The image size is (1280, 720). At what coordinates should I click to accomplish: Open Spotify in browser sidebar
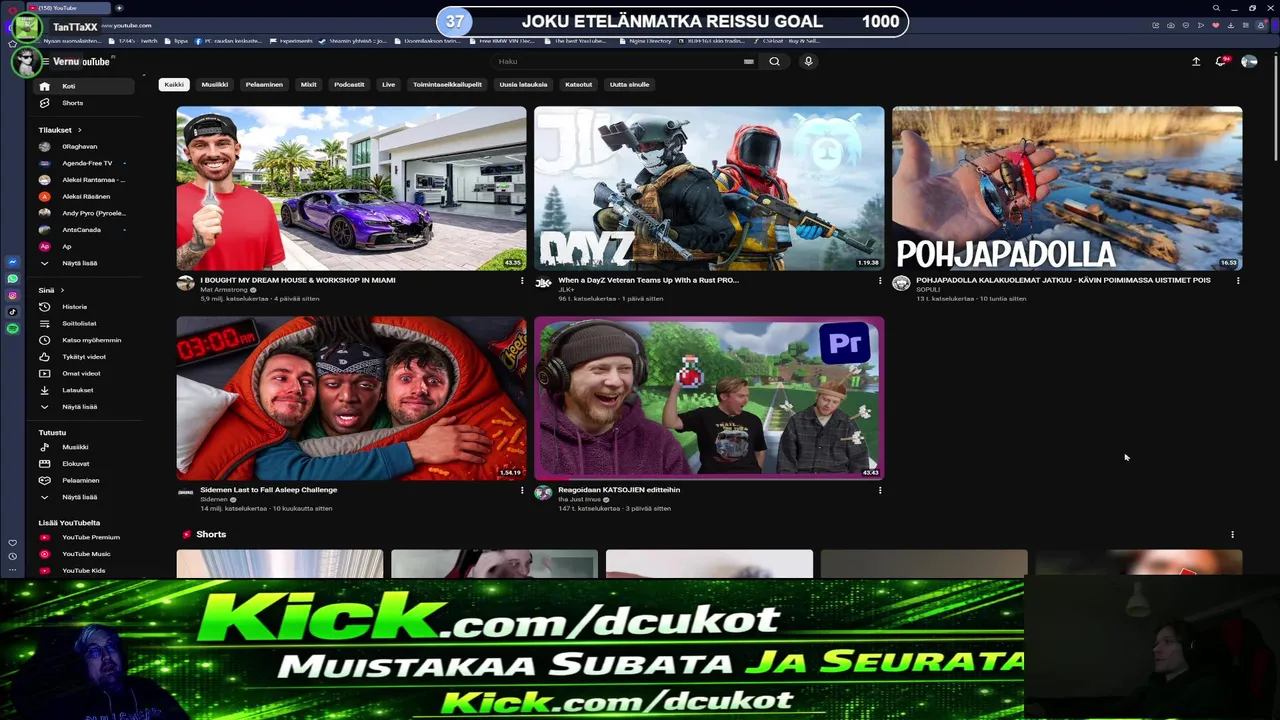pyautogui.click(x=13, y=328)
